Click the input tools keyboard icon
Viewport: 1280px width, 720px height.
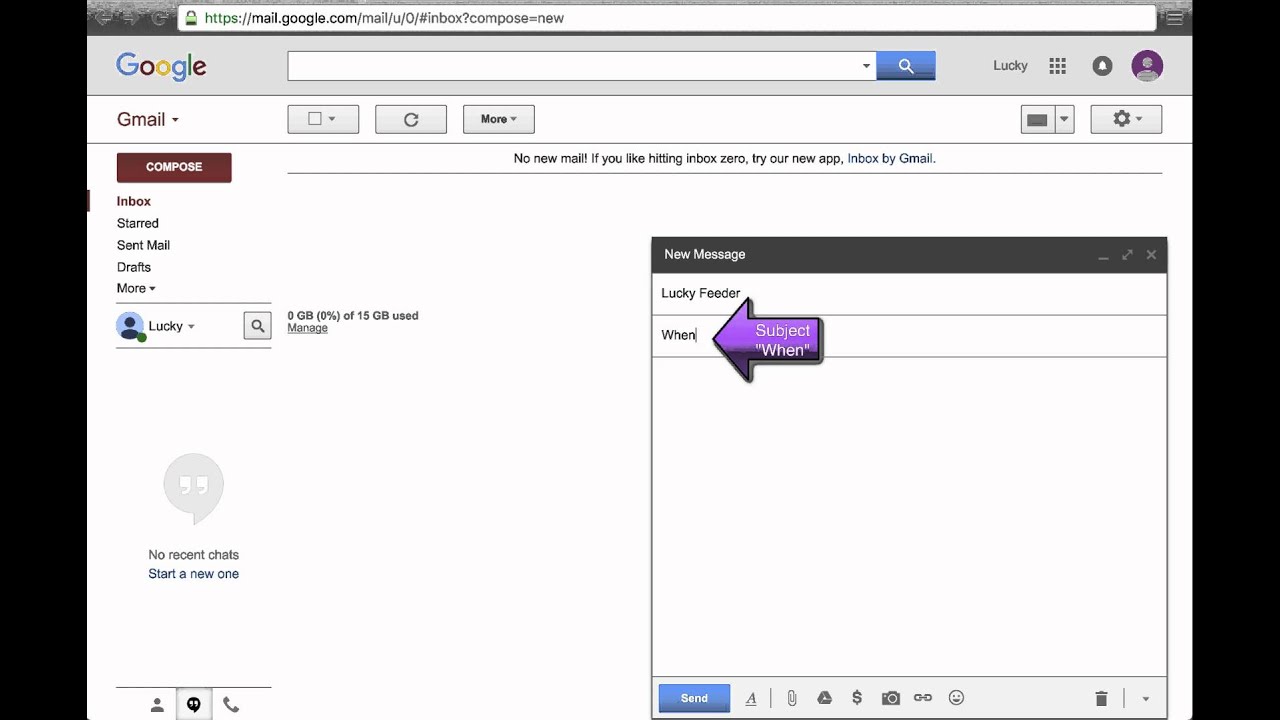pos(1037,119)
